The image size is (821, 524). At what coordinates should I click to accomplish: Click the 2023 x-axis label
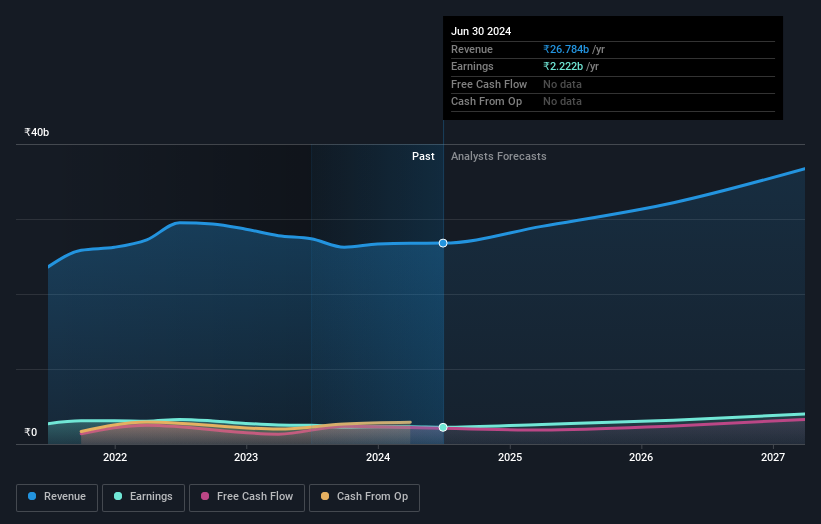coord(246,457)
